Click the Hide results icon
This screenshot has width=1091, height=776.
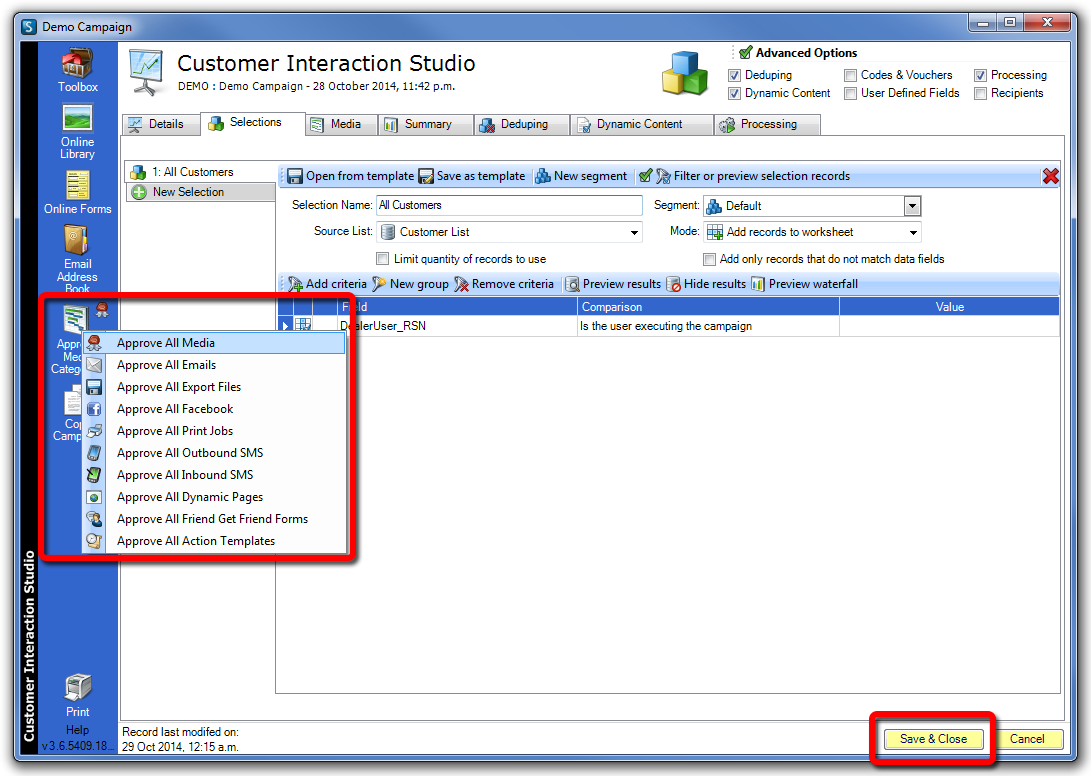tap(673, 284)
